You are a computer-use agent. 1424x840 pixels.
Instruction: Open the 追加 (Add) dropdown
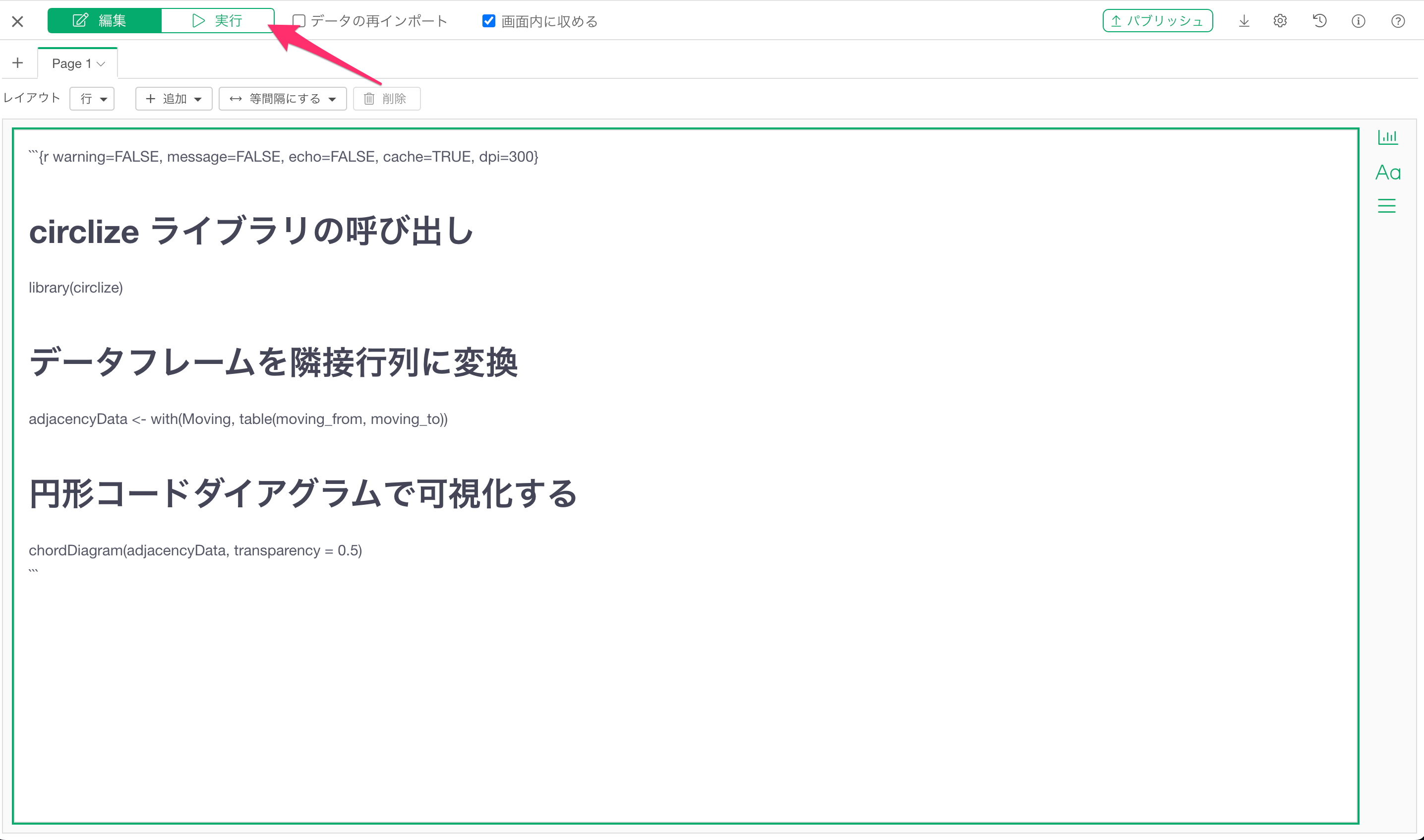tap(174, 99)
